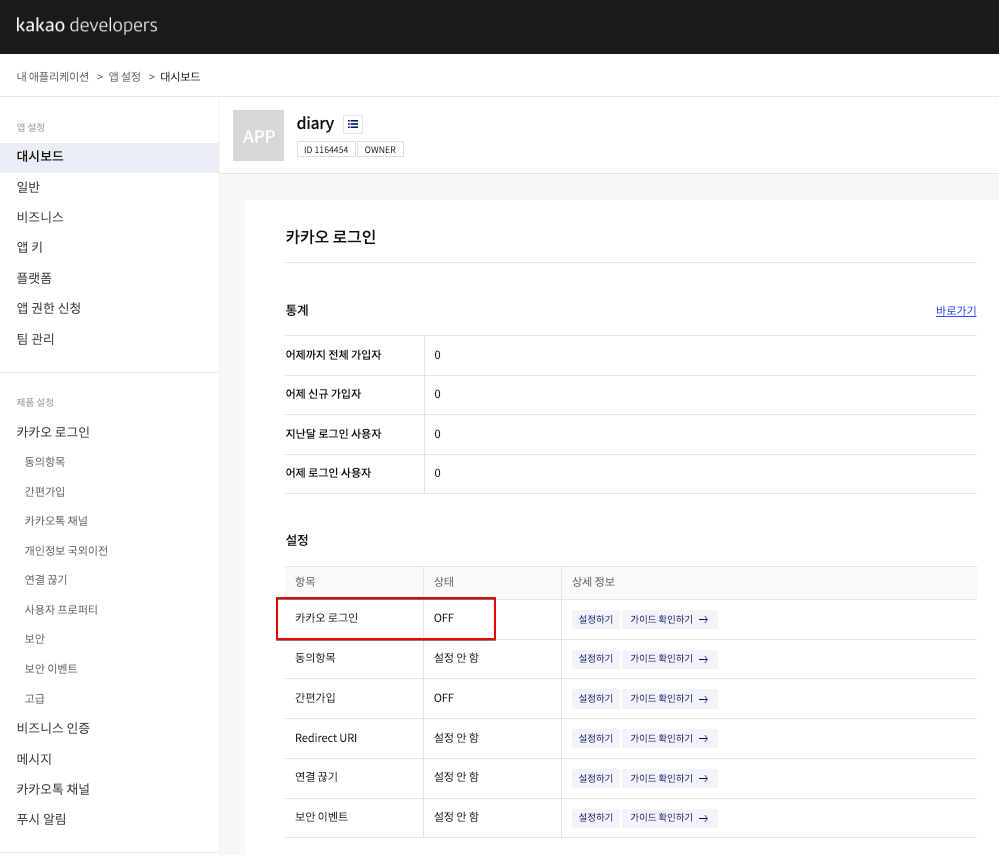
Task: Open 푸시 알림 in the sidebar
Action: click(x=41, y=819)
